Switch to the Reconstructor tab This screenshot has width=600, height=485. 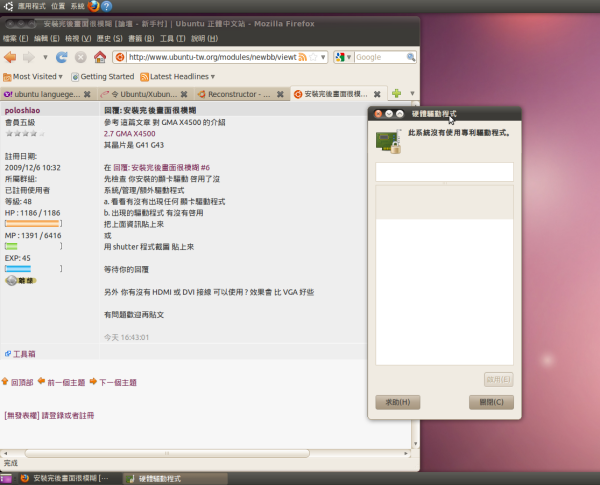point(235,94)
